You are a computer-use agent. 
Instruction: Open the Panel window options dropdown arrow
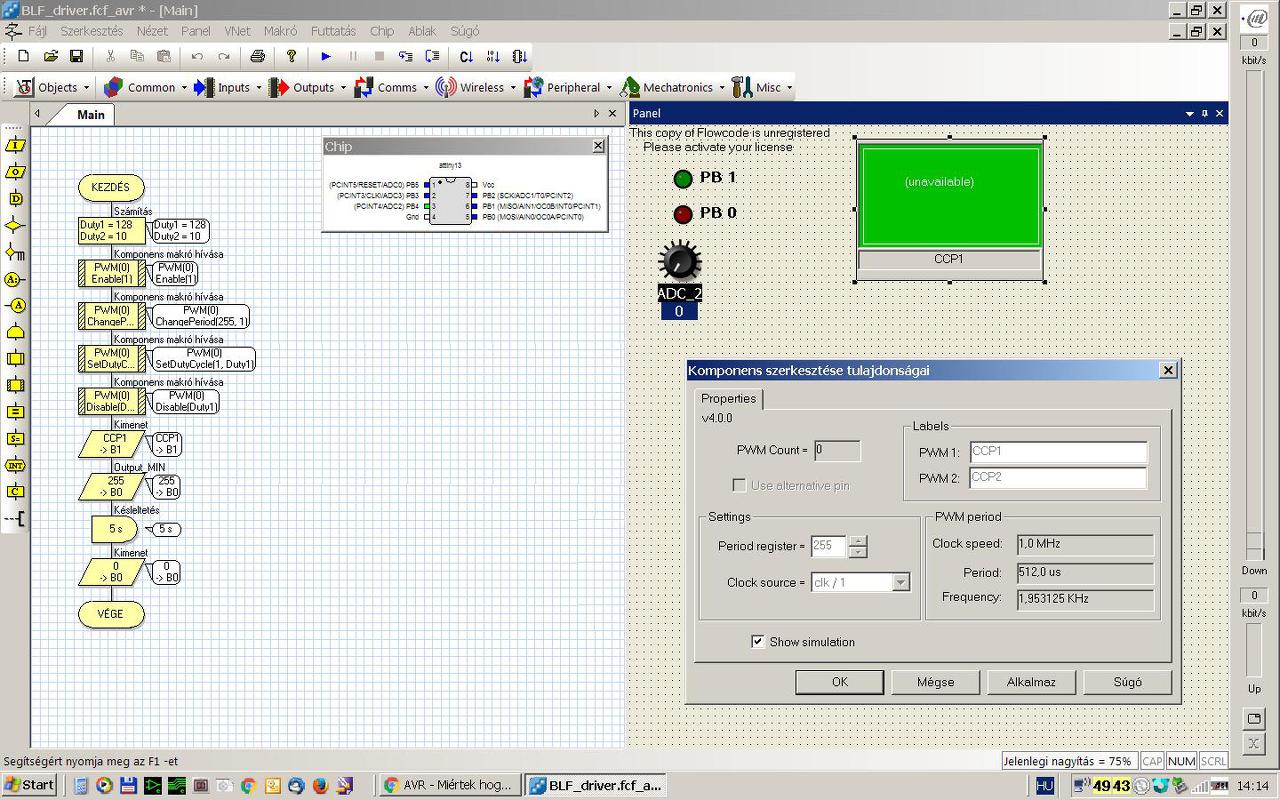tap(1189, 114)
